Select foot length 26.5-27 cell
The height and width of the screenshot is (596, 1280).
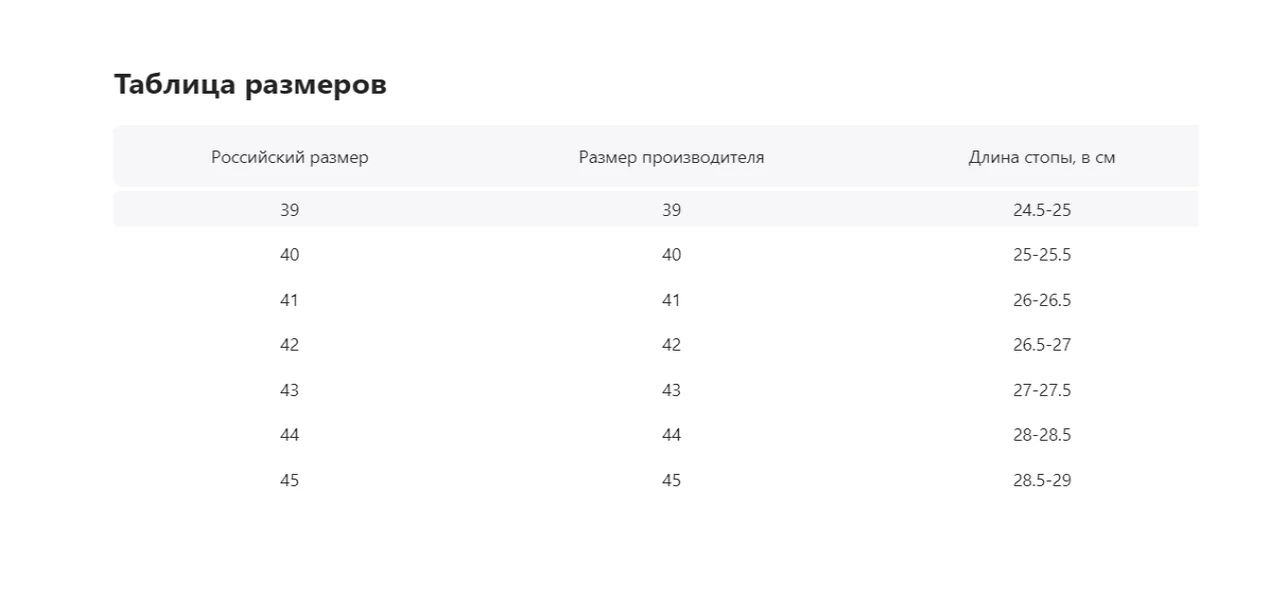pyautogui.click(x=1042, y=345)
